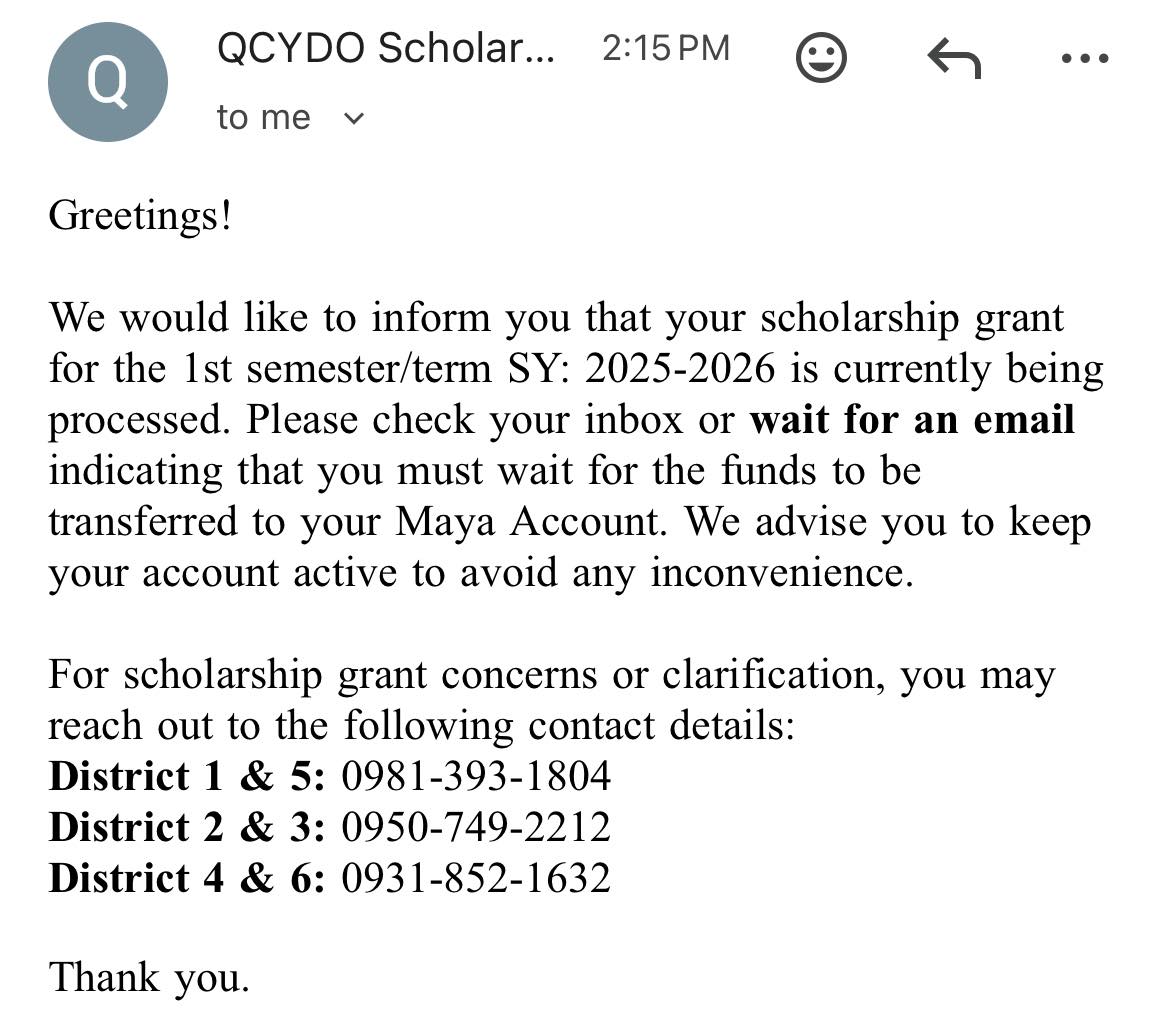Click the reply arrow icon
This screenshot has width=1170, height=1028.
pos(954,58)
